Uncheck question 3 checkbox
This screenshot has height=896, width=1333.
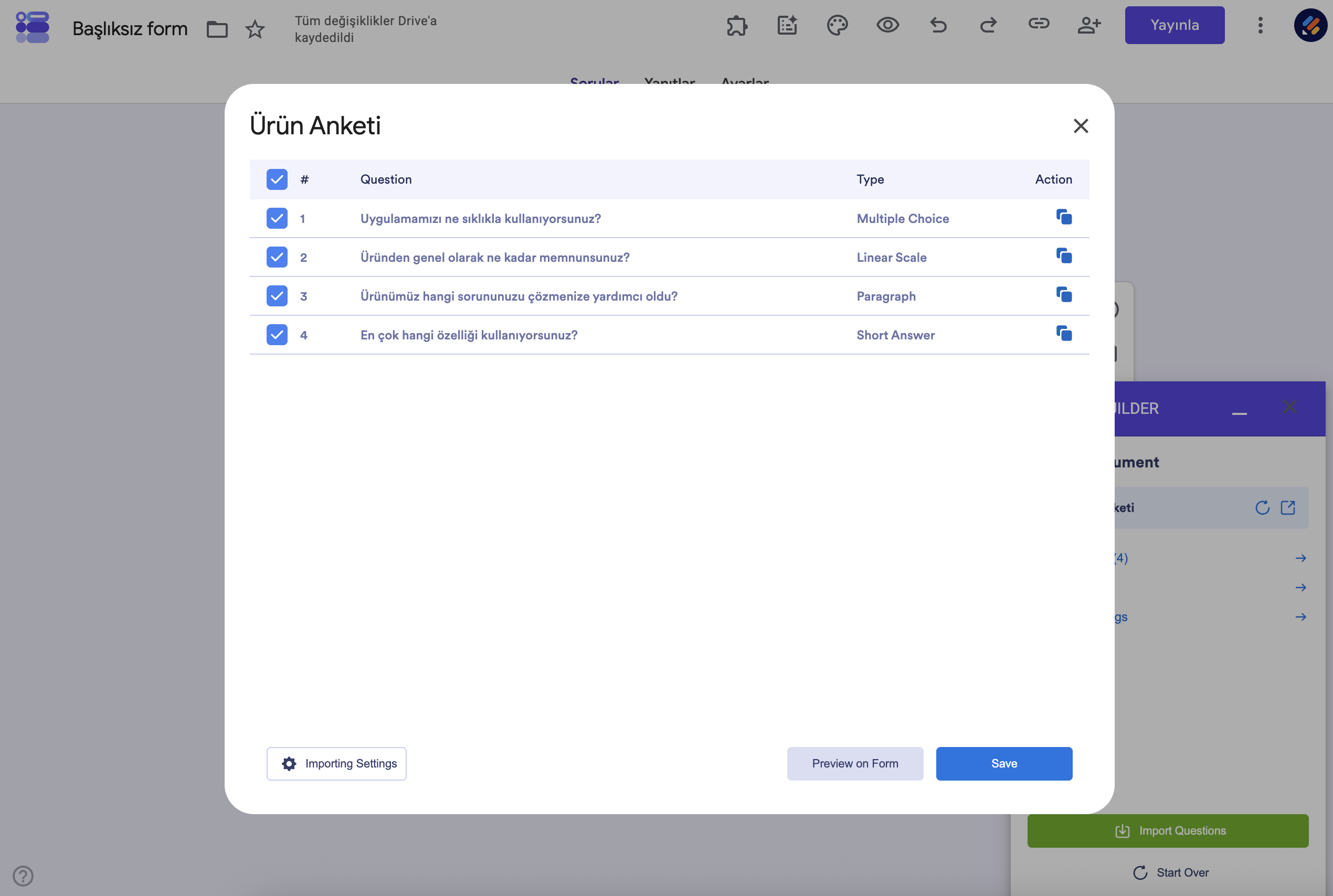point(277,296)
